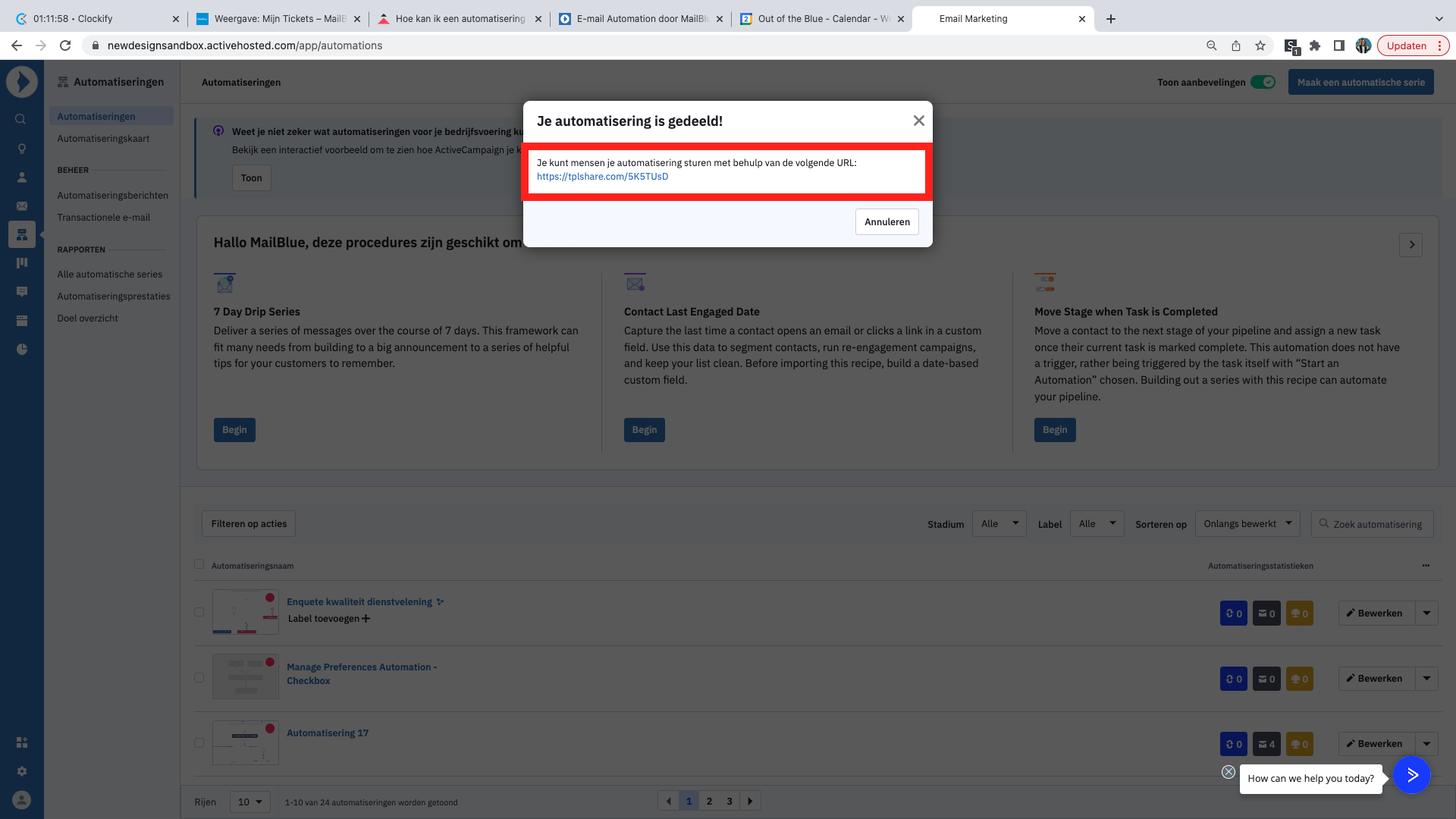Open Campaigns envelope icon in sidebar

(x=22, y=206)
